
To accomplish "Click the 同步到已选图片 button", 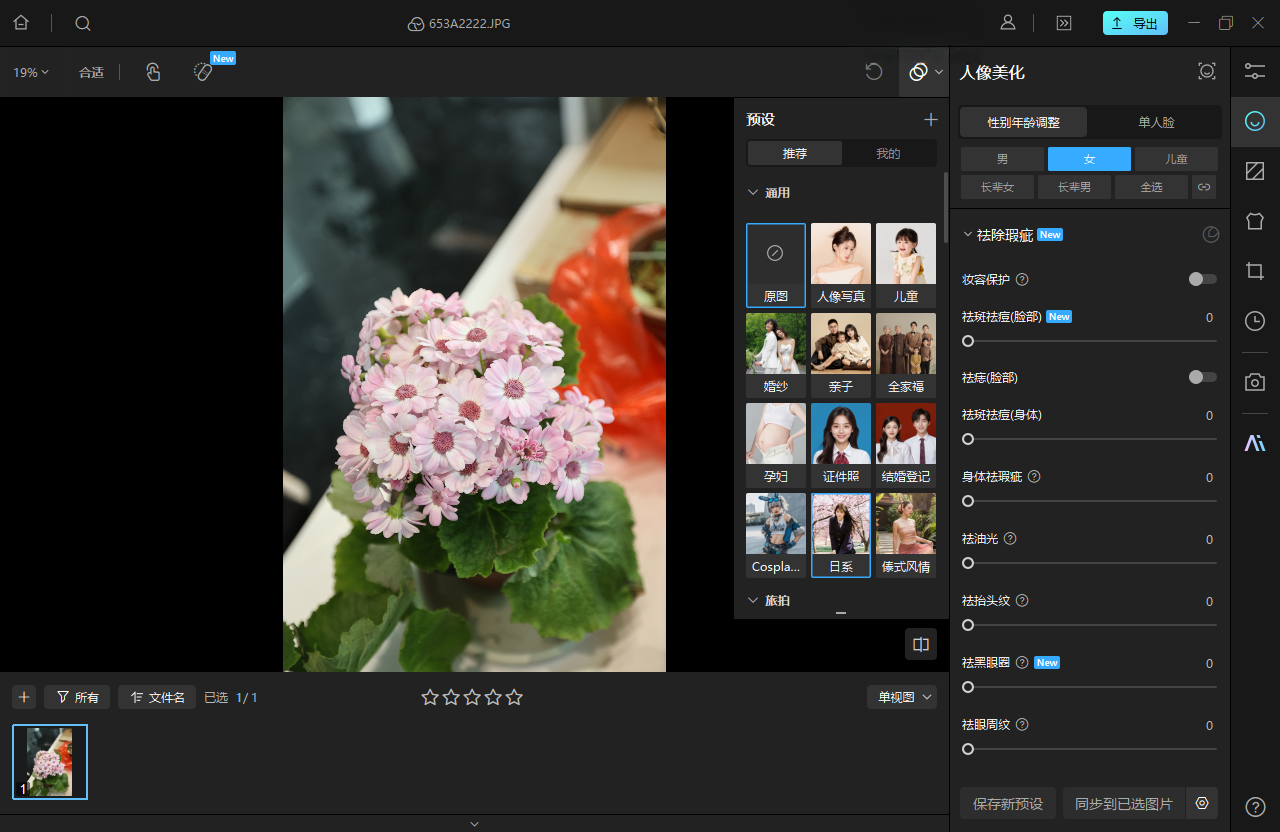I will pos(1124,803).
